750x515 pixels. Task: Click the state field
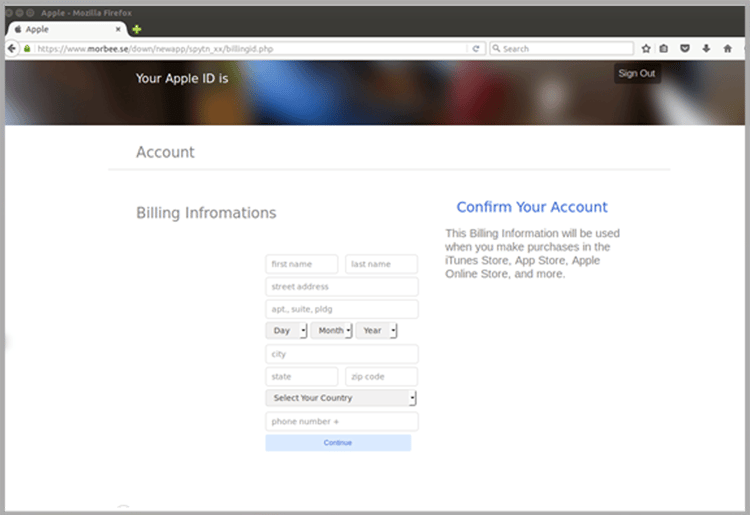coord(302,376)
